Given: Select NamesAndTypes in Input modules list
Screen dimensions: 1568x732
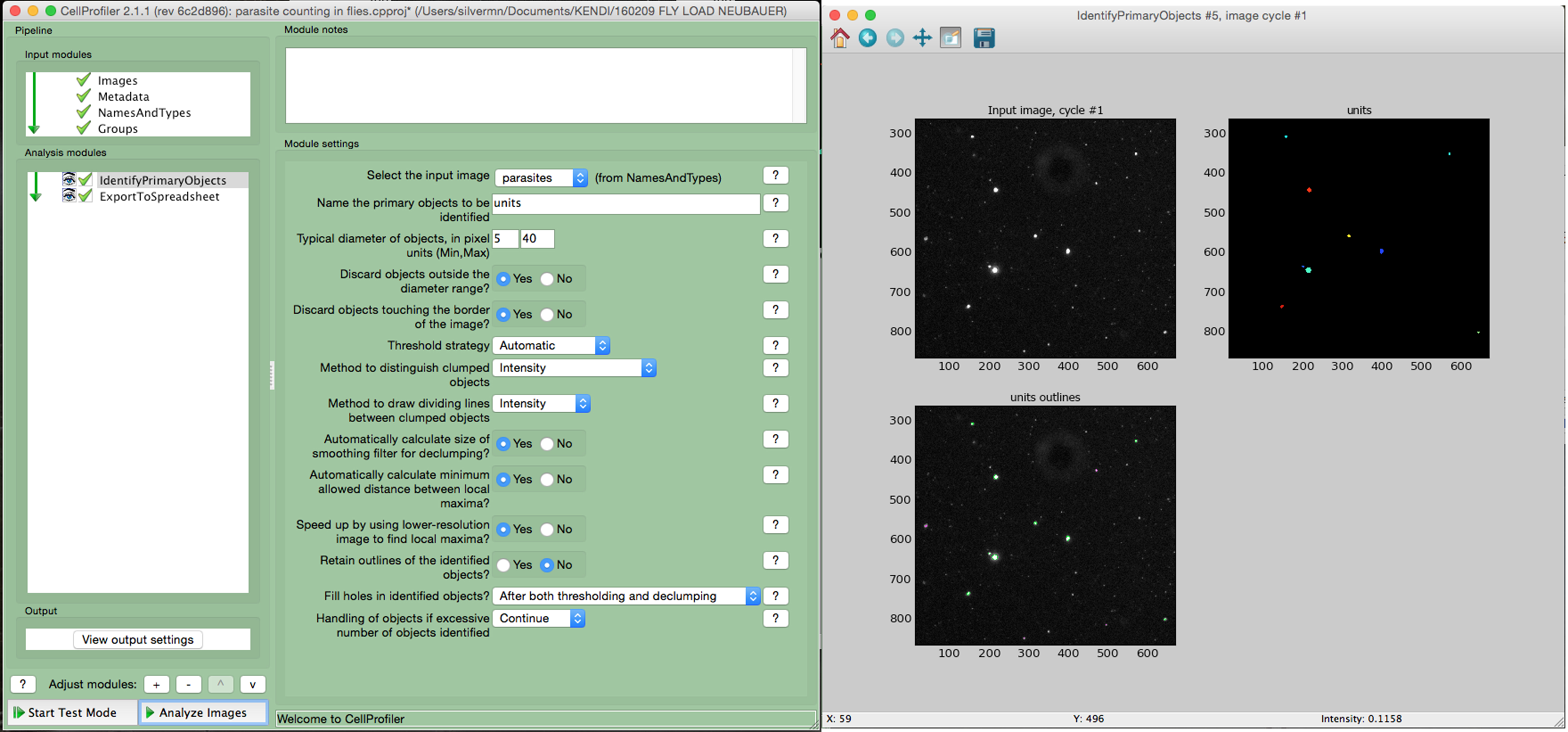Looking at the screenshot, I should [144, 113].
